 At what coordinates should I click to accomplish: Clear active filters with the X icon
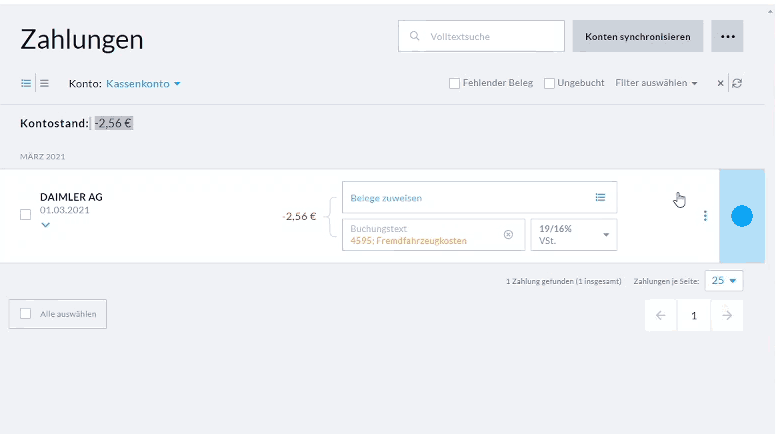(x=720, y=83)
